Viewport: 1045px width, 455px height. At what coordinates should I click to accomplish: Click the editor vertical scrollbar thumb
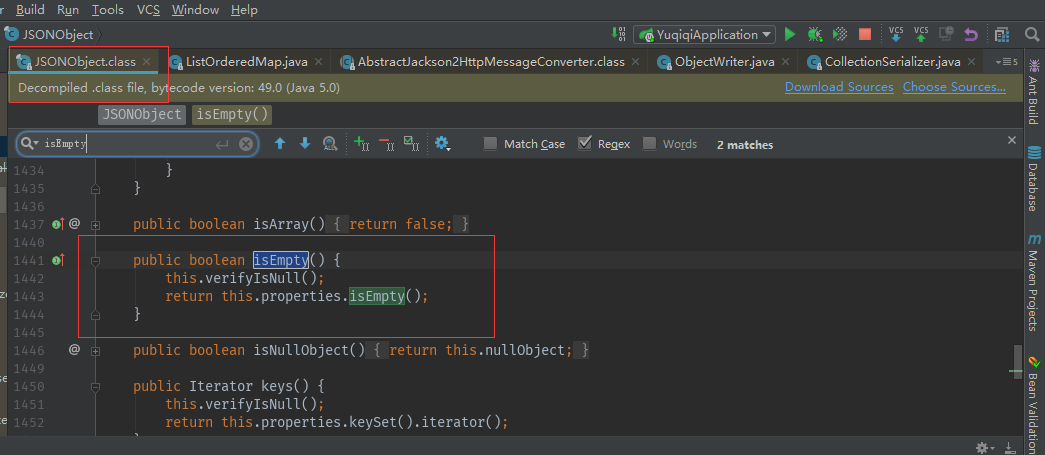(1016, 362)
